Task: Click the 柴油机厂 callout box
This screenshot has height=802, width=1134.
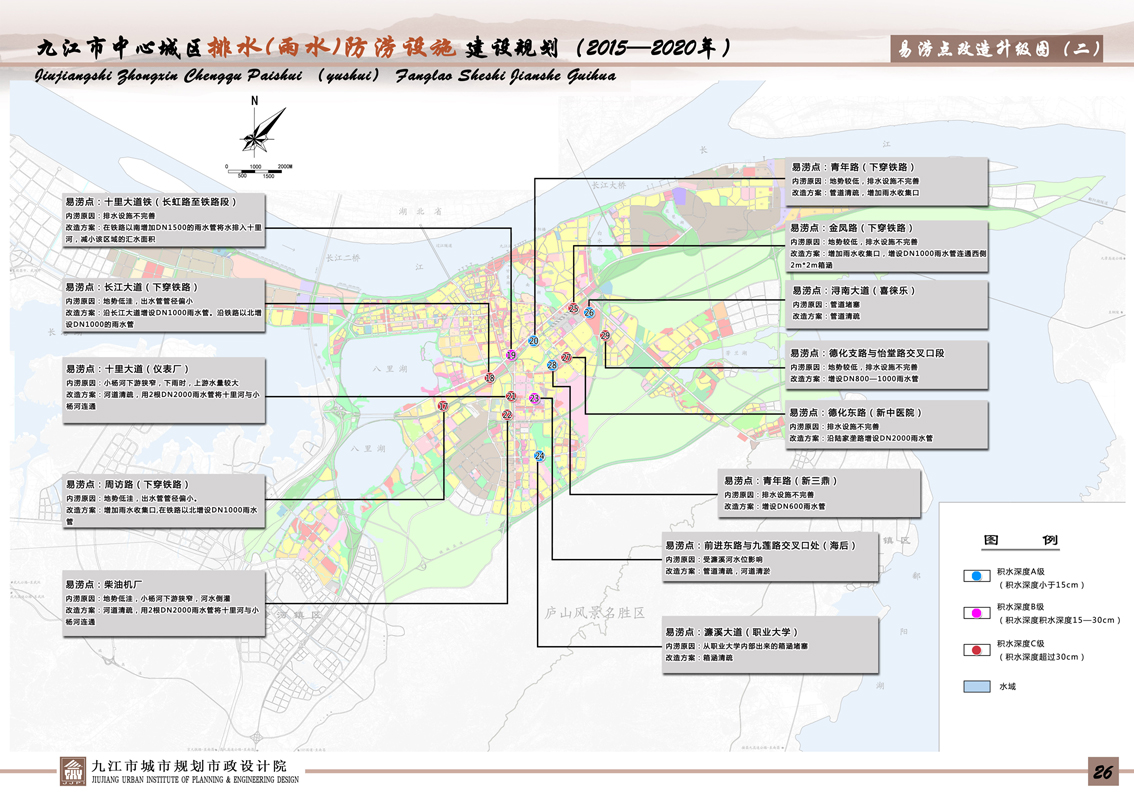Action: click(x=164, y=603)
